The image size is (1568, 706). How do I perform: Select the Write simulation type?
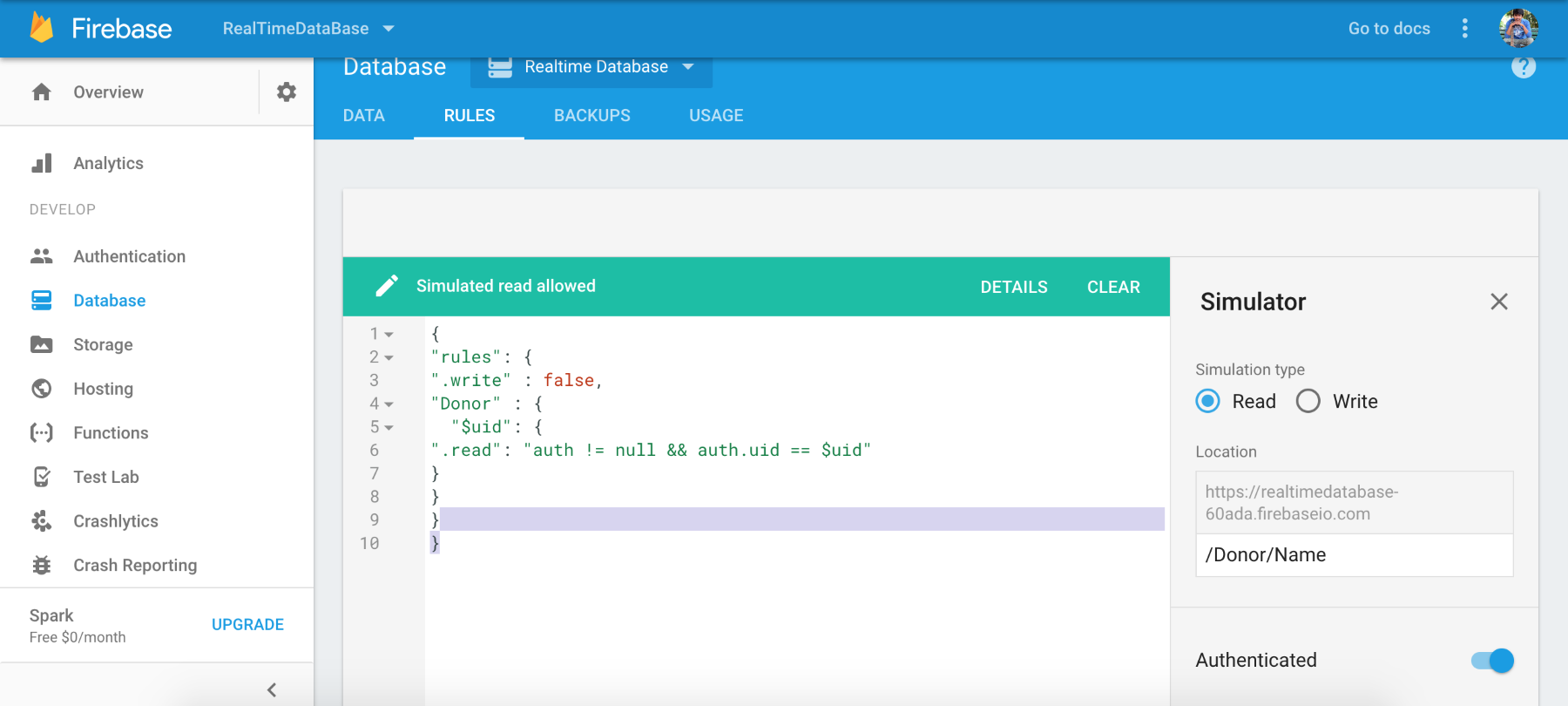[1308, 401]
